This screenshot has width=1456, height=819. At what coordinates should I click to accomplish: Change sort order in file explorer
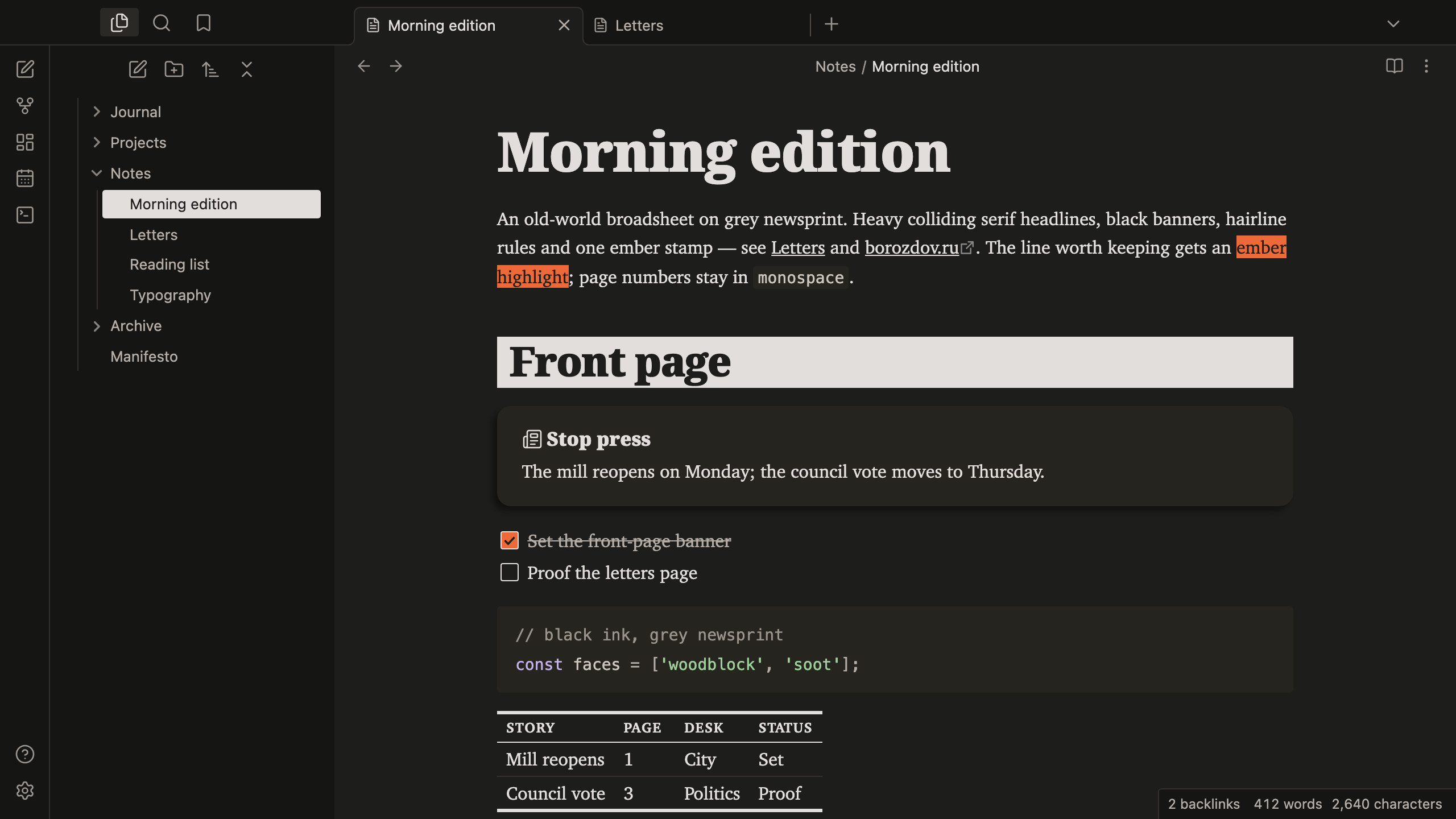click(210, 69)
